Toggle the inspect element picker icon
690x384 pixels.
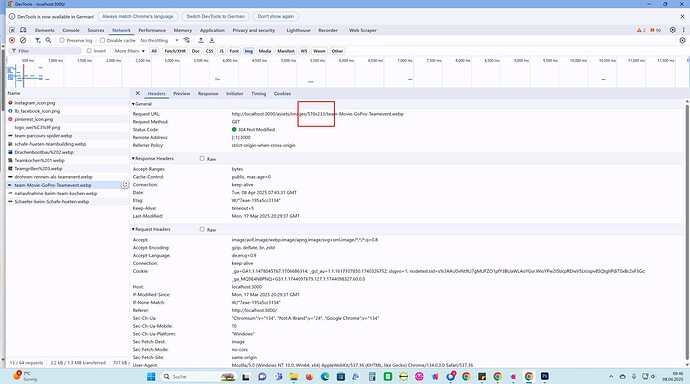12,30
